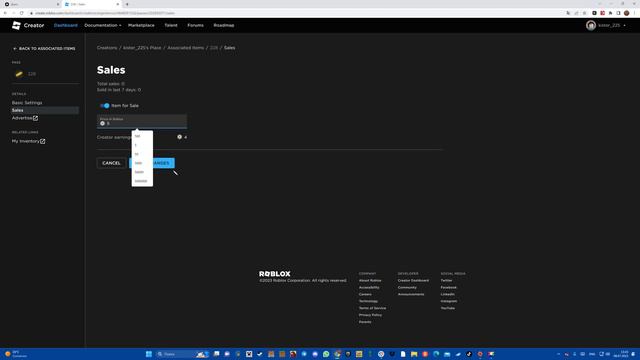
Task: Open Facebook footer link
Action: (x=449, y=288)
